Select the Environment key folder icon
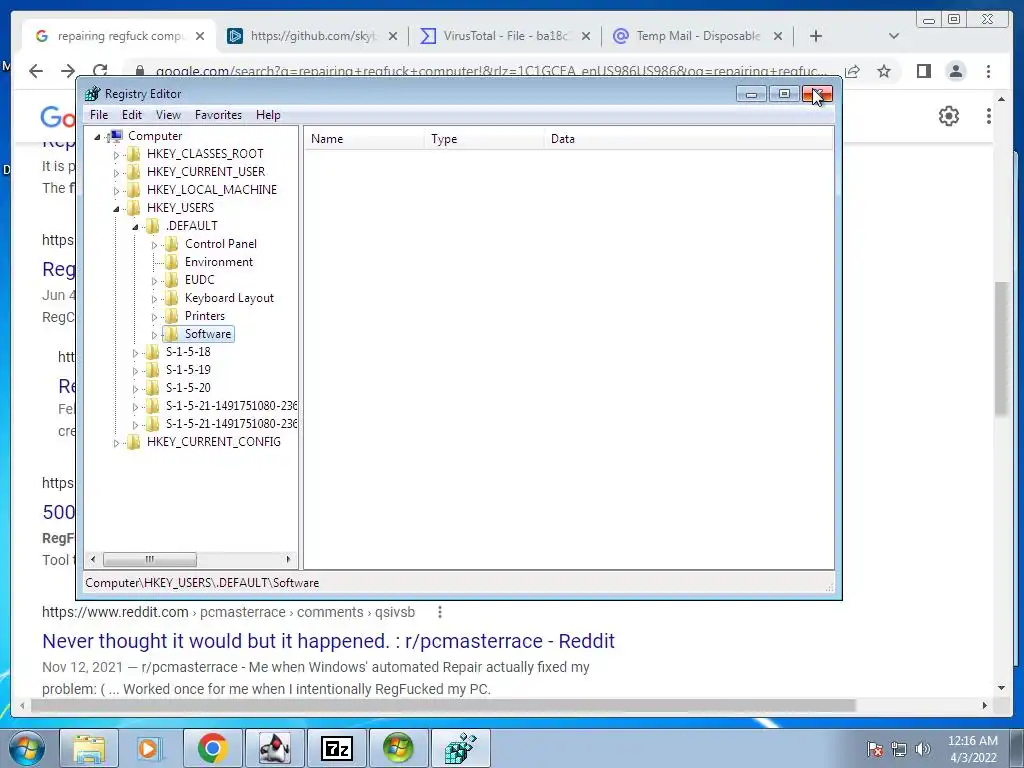Image resolution: width=1024 pixels, height=768 pixels. point(171,262)
